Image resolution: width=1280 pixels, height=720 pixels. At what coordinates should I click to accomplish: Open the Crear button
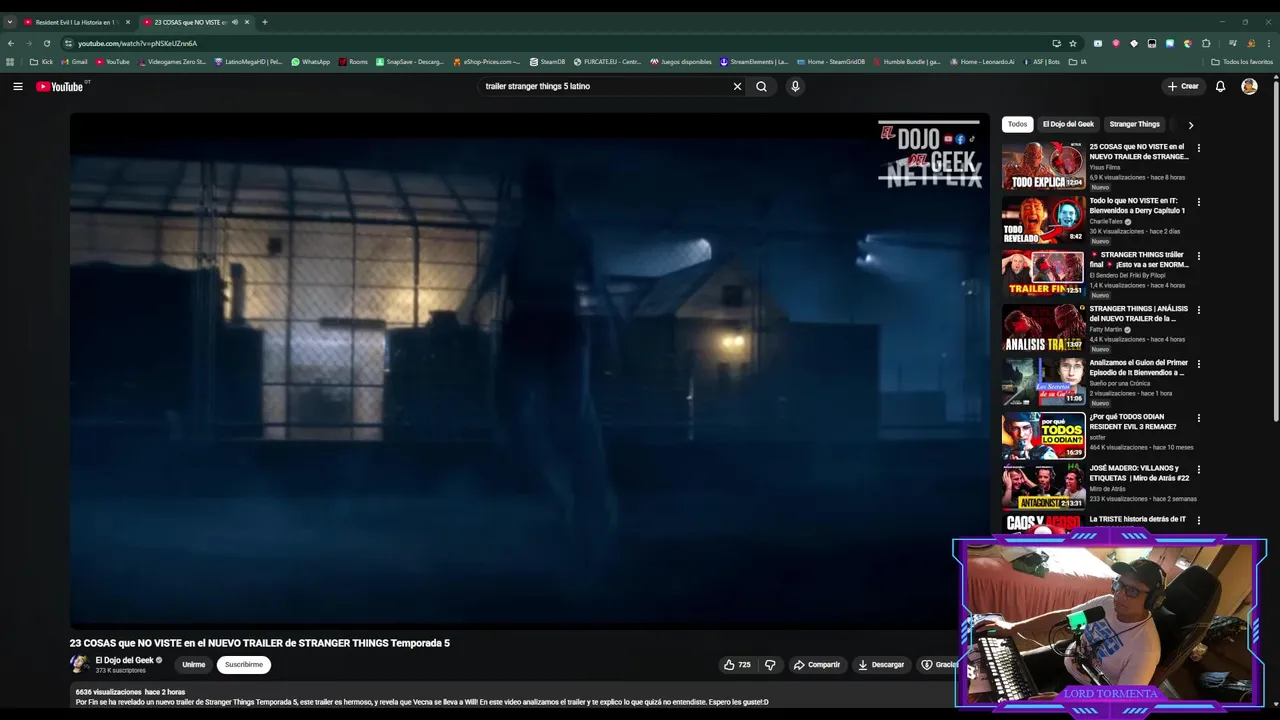1183,86
